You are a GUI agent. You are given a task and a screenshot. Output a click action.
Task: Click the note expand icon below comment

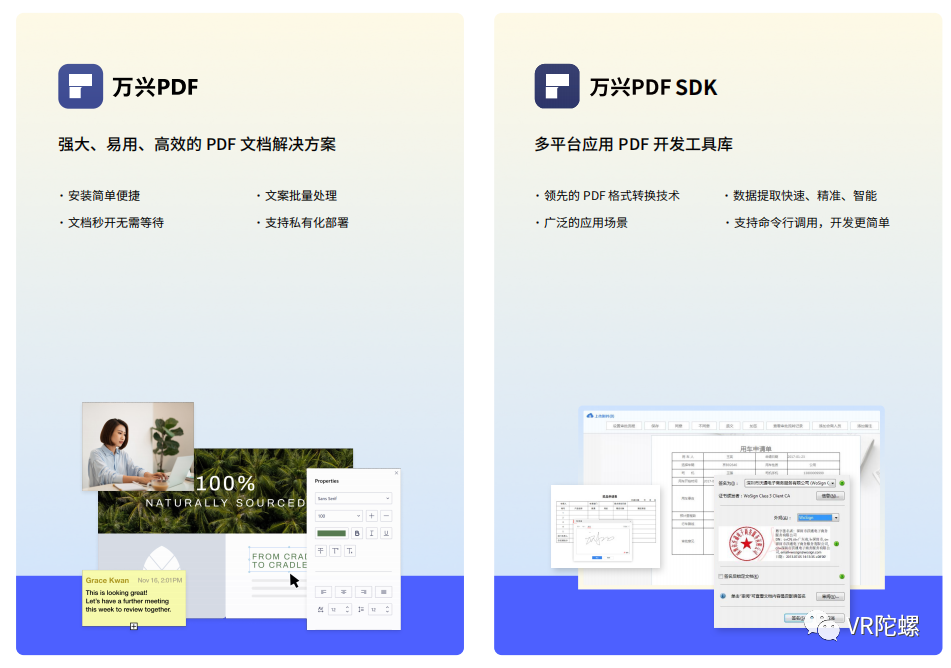pos(134,626)
